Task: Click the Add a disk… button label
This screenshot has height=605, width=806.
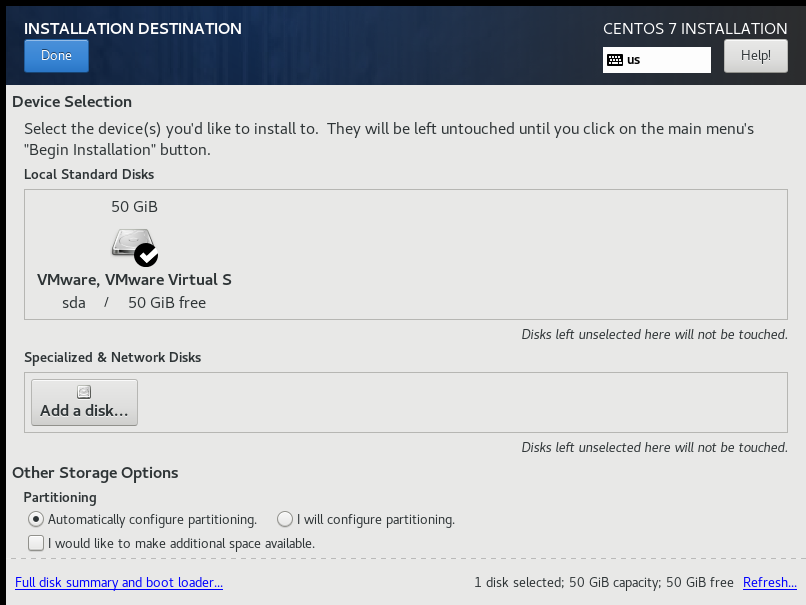Action: [x=84, y=411]
